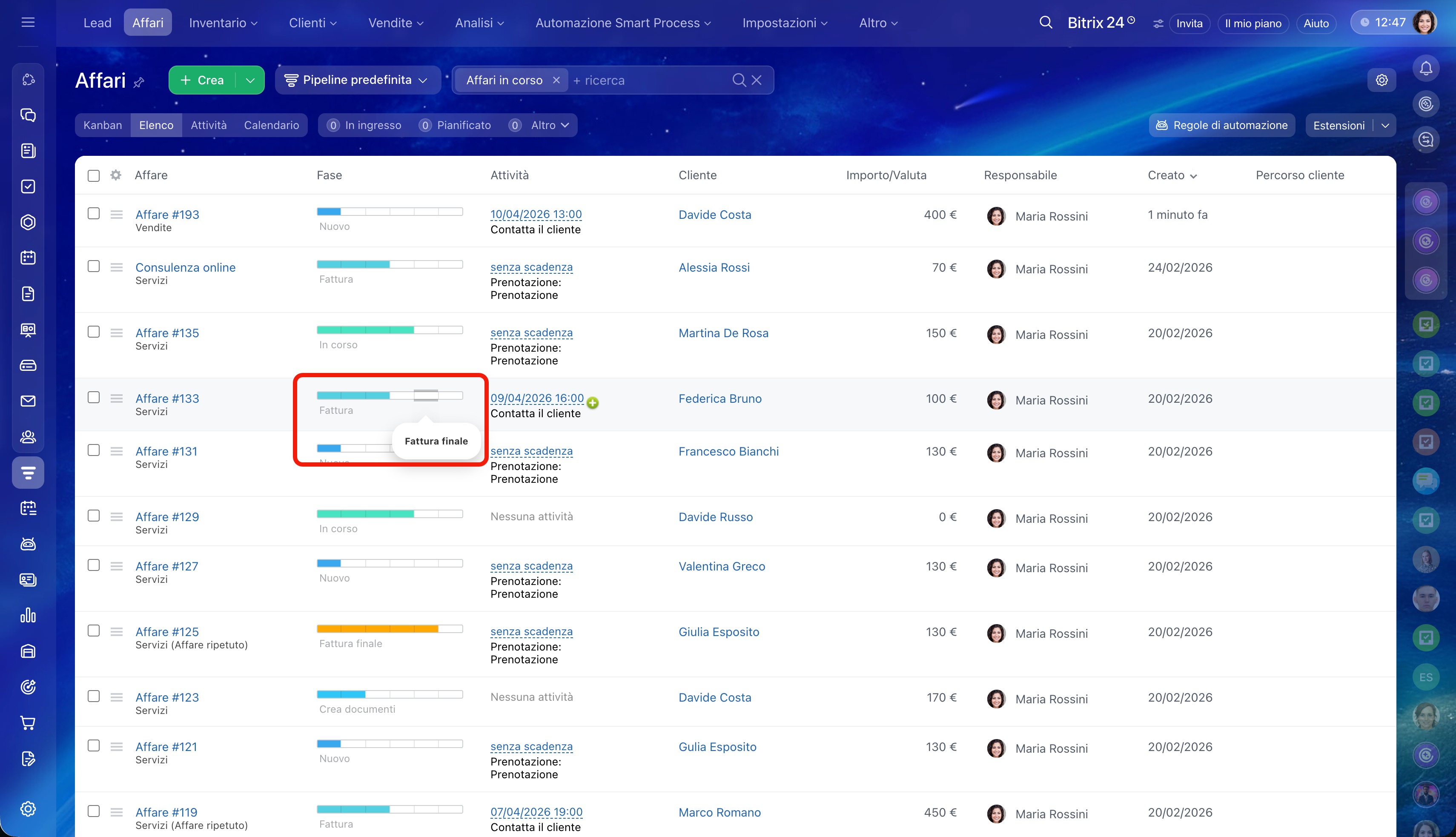Expand the Estensioni dropdown arrow
Viewport: 1456px width, 837px height.
click(x=1385, y=125)
